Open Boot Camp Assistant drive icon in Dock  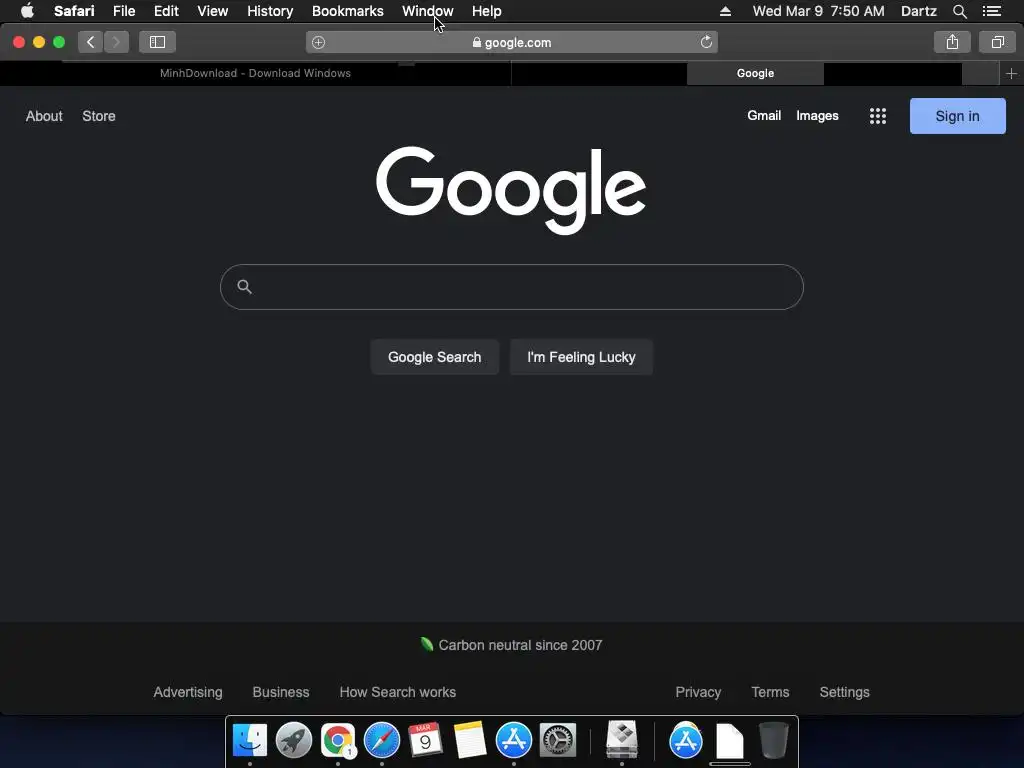[622, 739]
